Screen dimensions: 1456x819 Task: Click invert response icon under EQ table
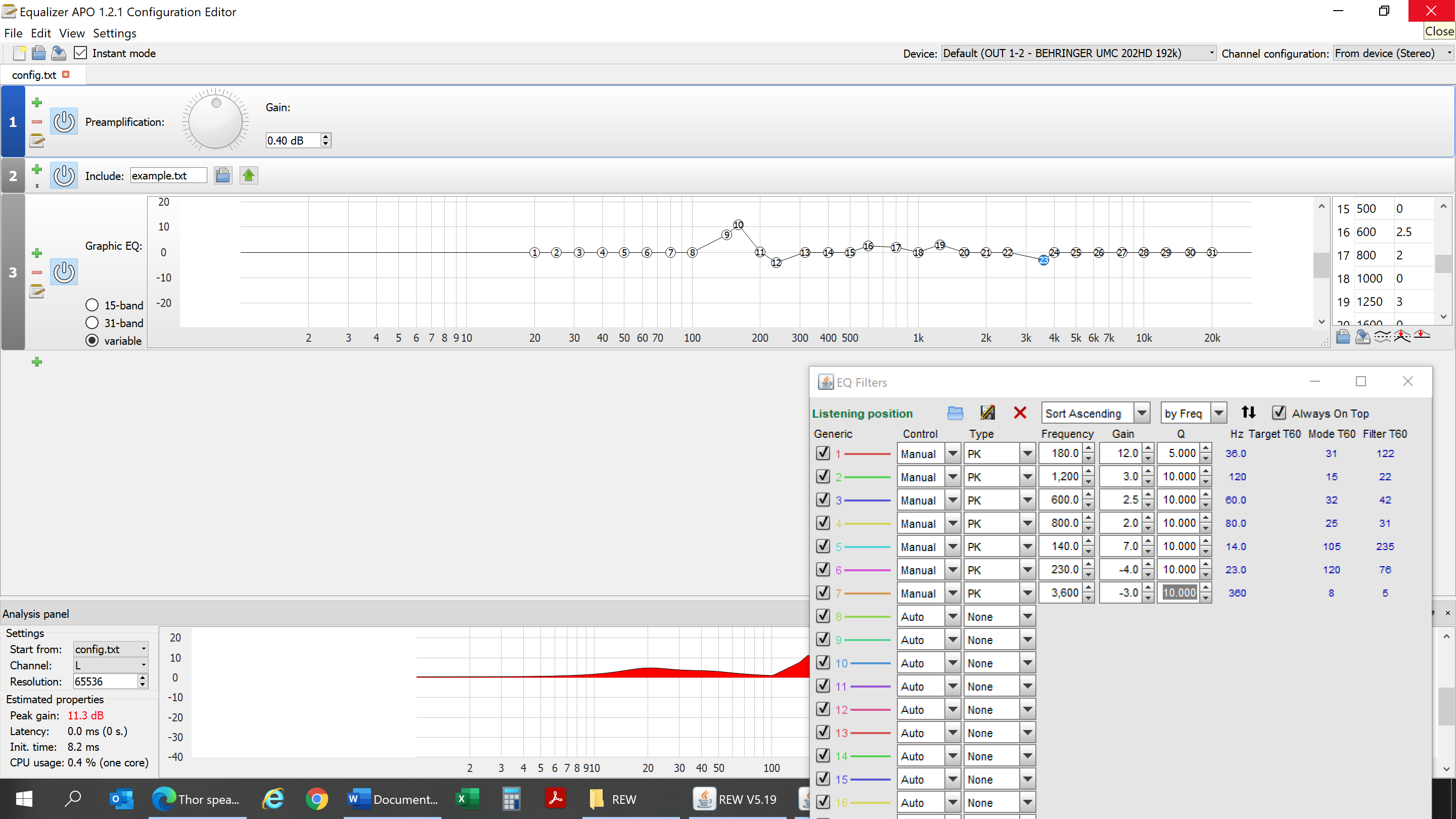1383,337
